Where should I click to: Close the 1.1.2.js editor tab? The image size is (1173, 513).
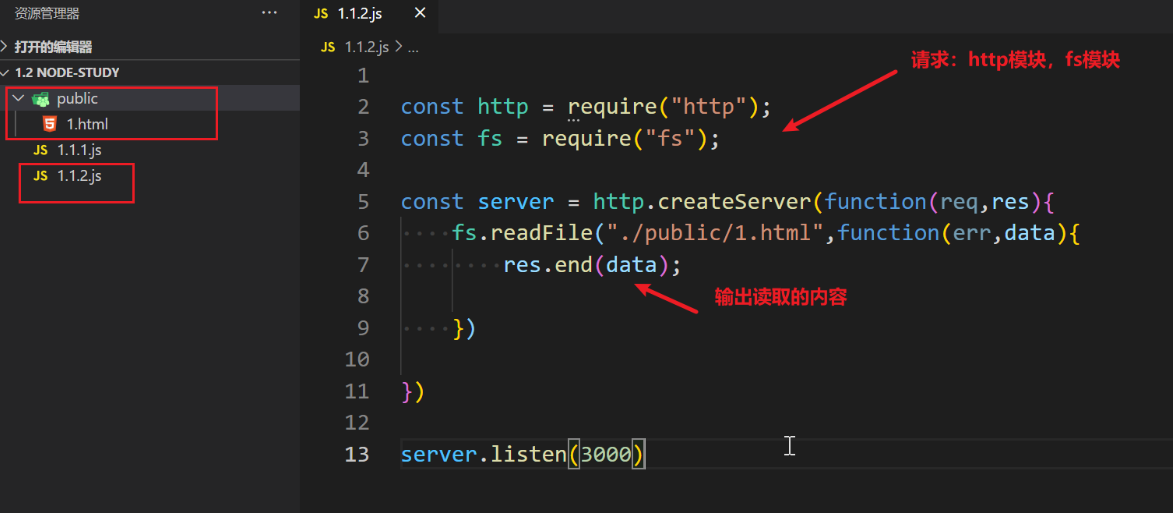coord(420,13)
